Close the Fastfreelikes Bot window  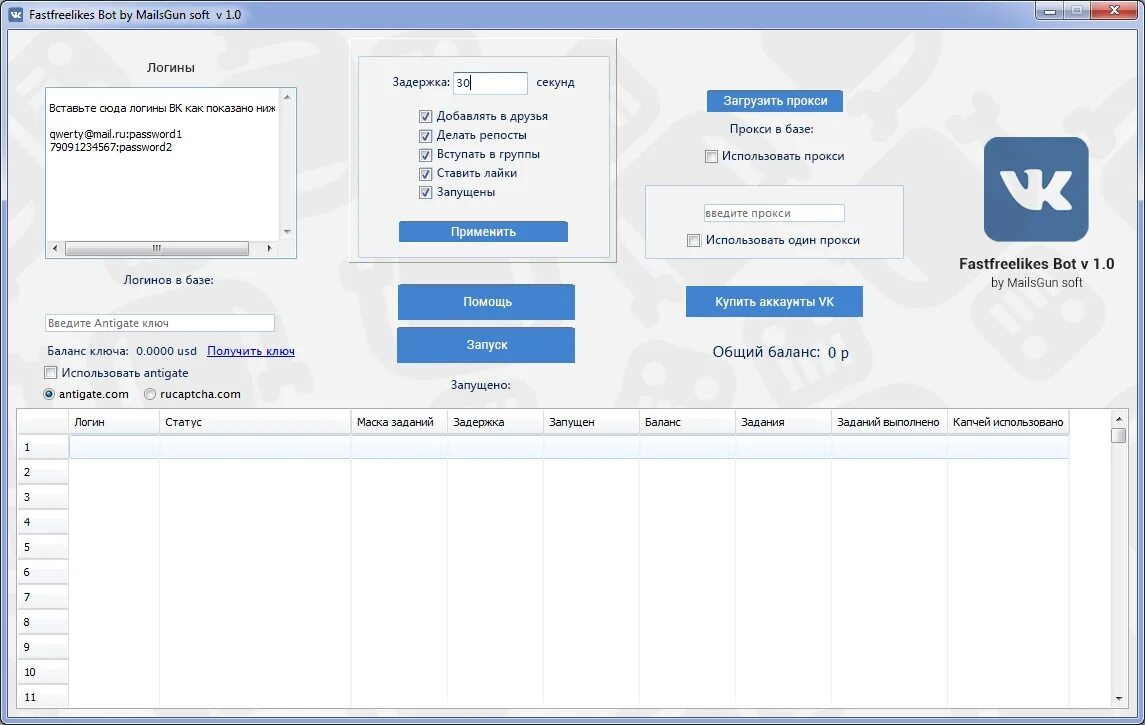click(x=1114, y=10)
